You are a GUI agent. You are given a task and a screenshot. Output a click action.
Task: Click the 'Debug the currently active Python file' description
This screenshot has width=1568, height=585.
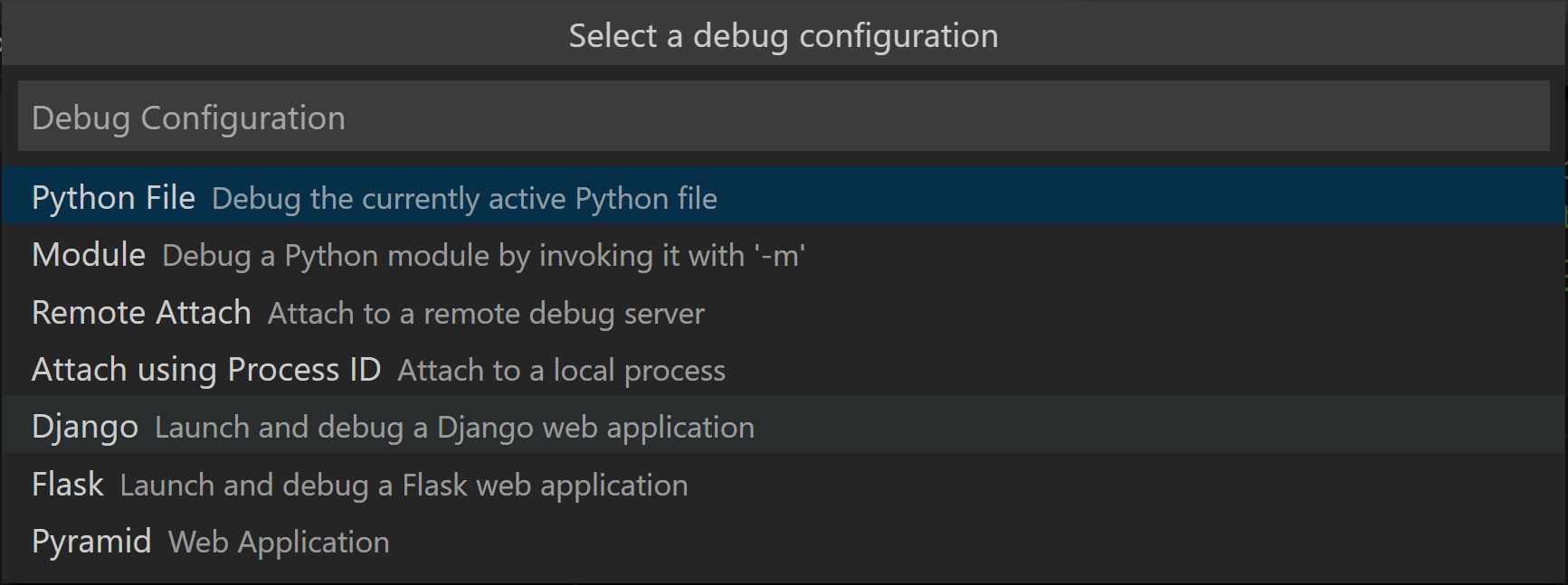click(x=464, y=198)
